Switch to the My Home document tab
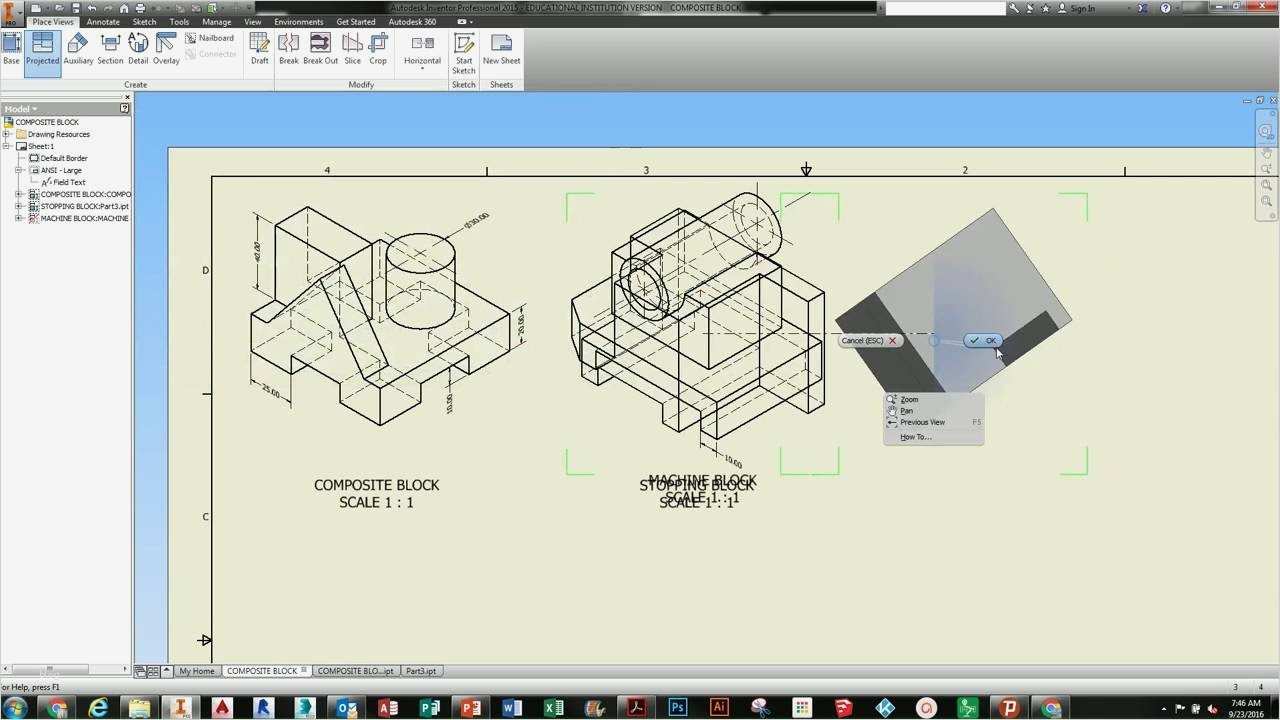 pyautogui.click(x=196, y=671)
